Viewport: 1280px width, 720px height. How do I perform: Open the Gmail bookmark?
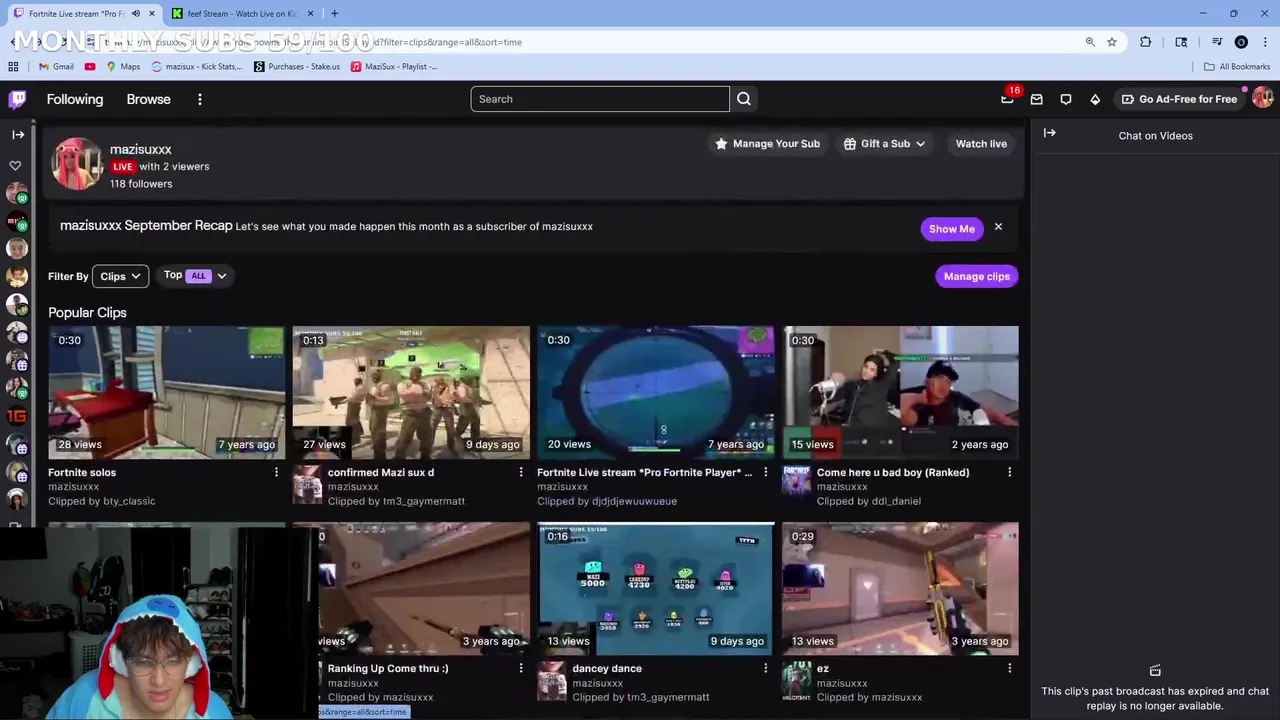coord(56,67)
